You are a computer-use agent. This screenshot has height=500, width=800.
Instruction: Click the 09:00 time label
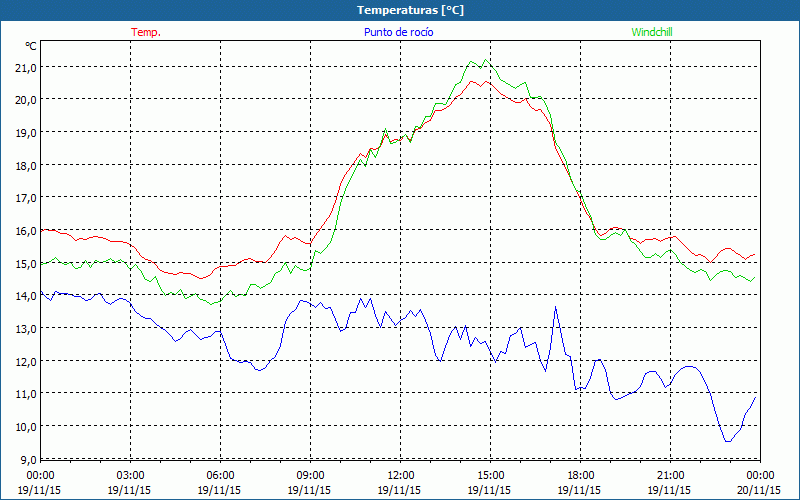pos(310,476)
